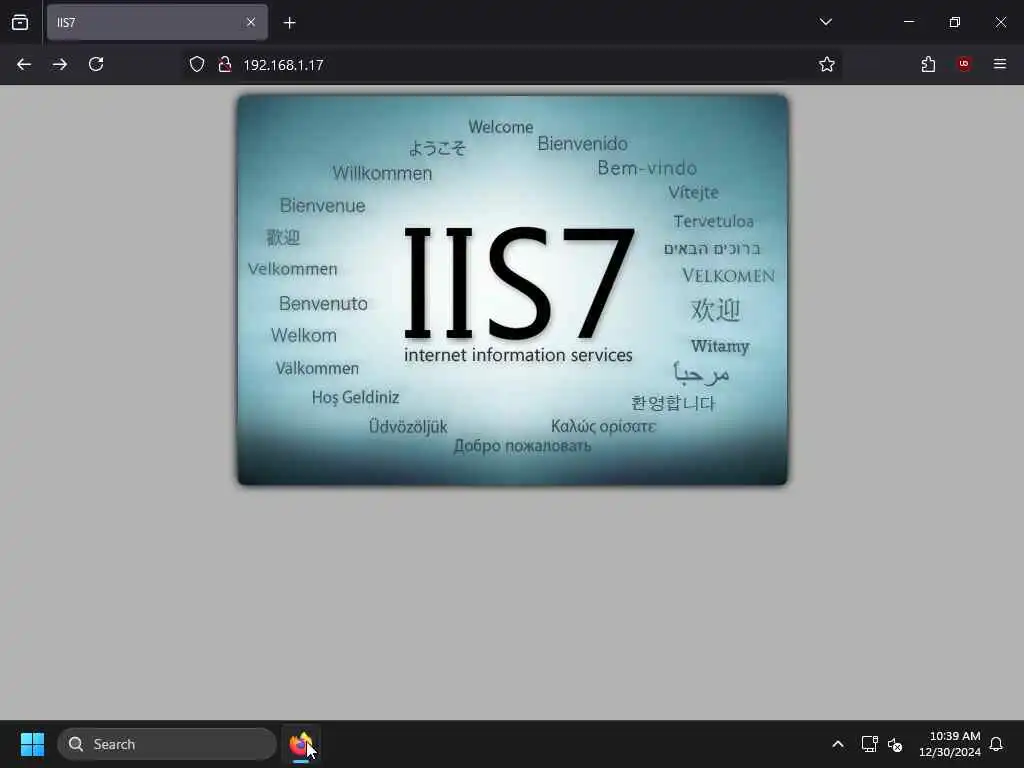Go forward one page
1024x768 pixels.
click(x=60, y=64)
